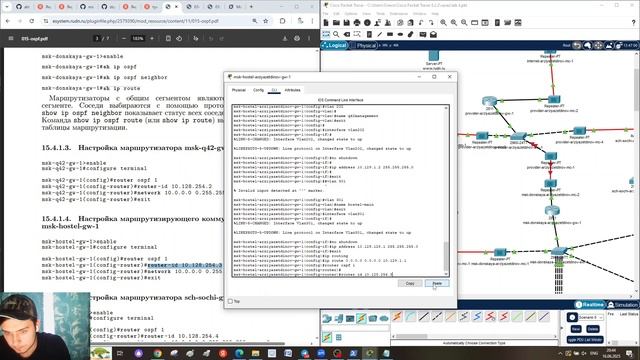Toggle the Top checkbox in CLI window
This screenshot has width=640, height=360.
tap(230, 301)
